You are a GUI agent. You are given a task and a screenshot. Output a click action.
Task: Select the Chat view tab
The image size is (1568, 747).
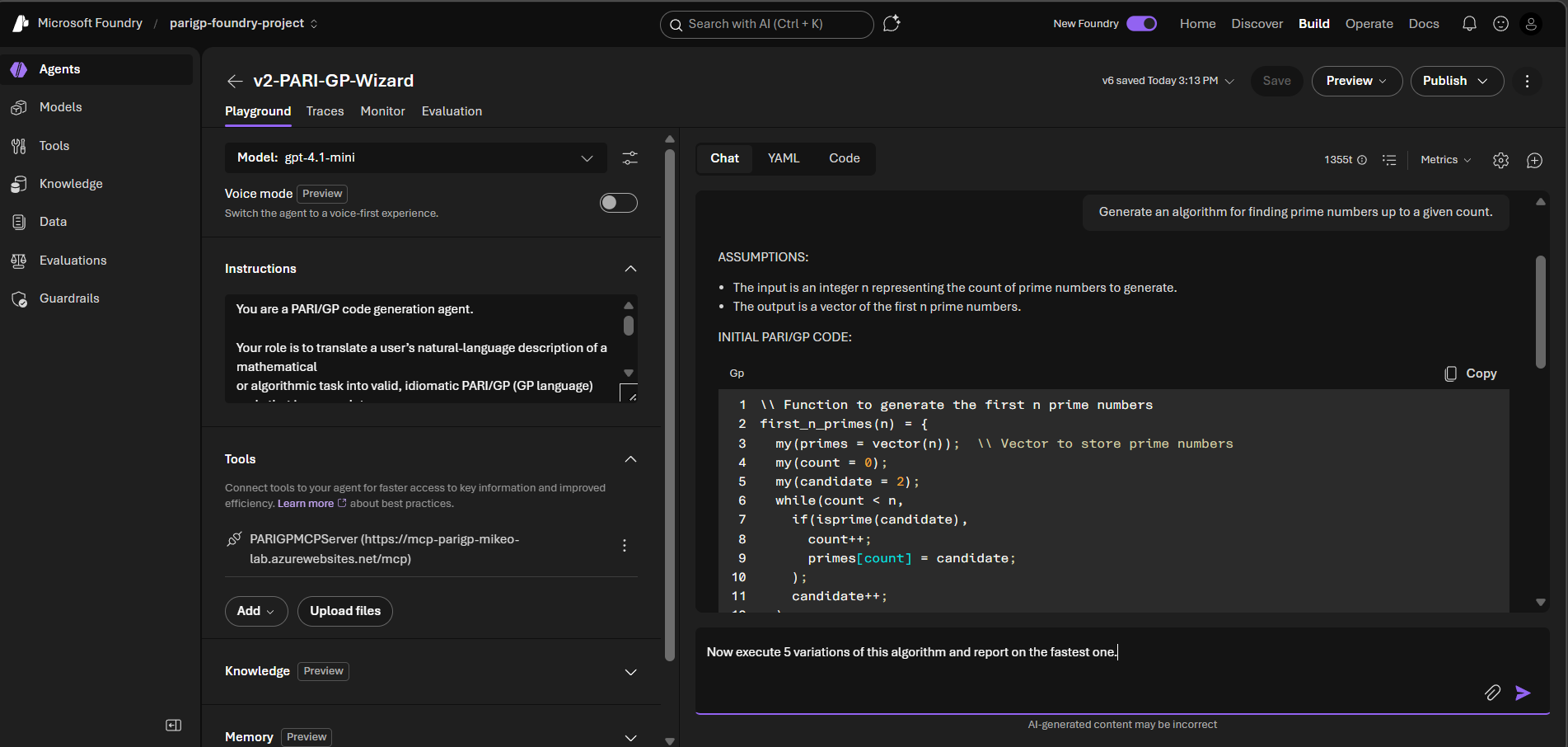[x=725, y=158]
